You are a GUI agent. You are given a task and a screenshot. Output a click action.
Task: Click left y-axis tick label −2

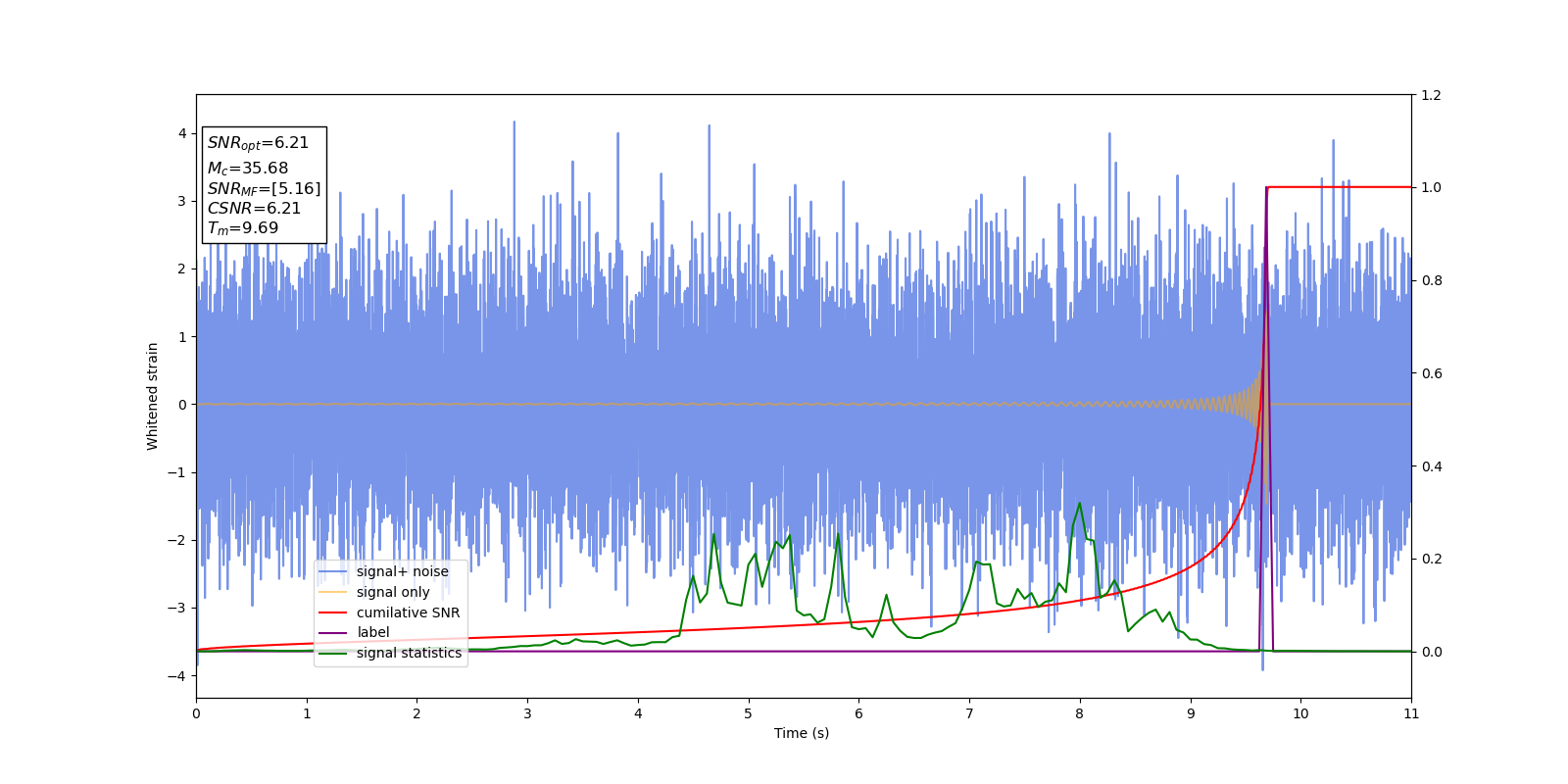point(177,540)
